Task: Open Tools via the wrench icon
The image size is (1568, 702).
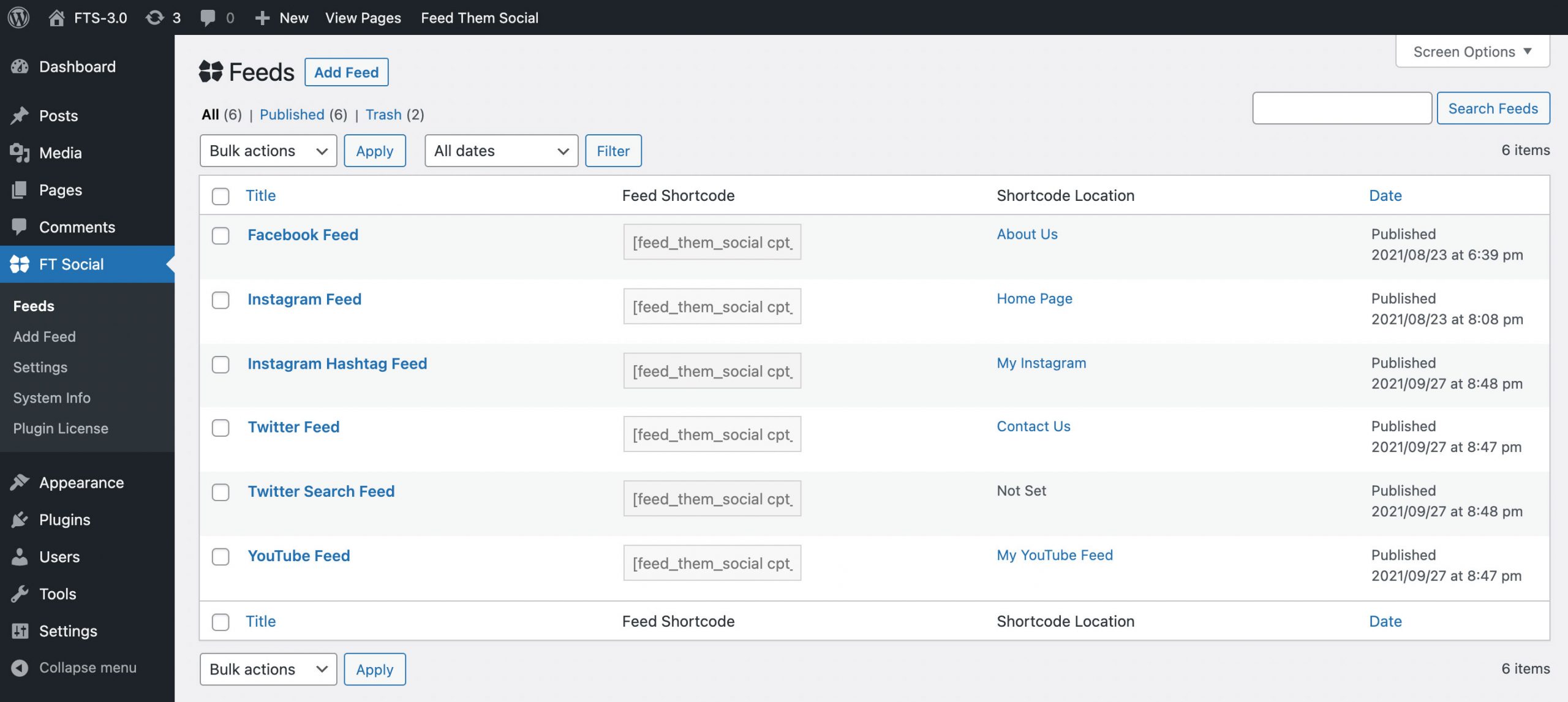Action: pos(20,594)
